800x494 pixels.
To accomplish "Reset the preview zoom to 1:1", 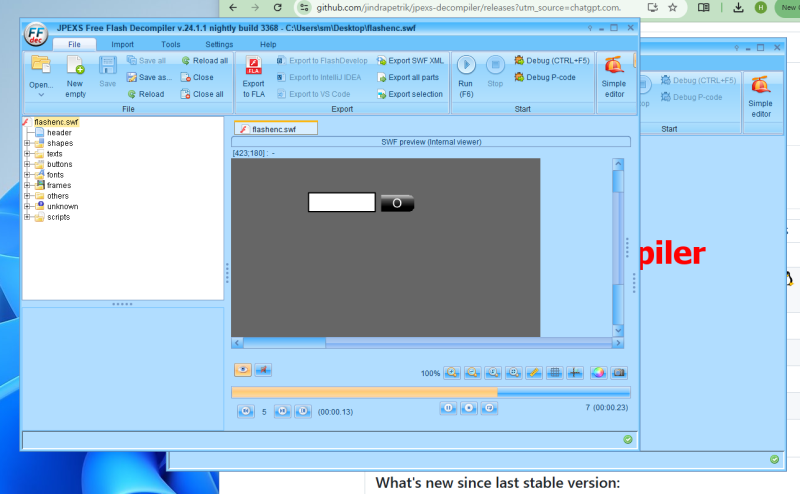I will (x=493, y=373).
